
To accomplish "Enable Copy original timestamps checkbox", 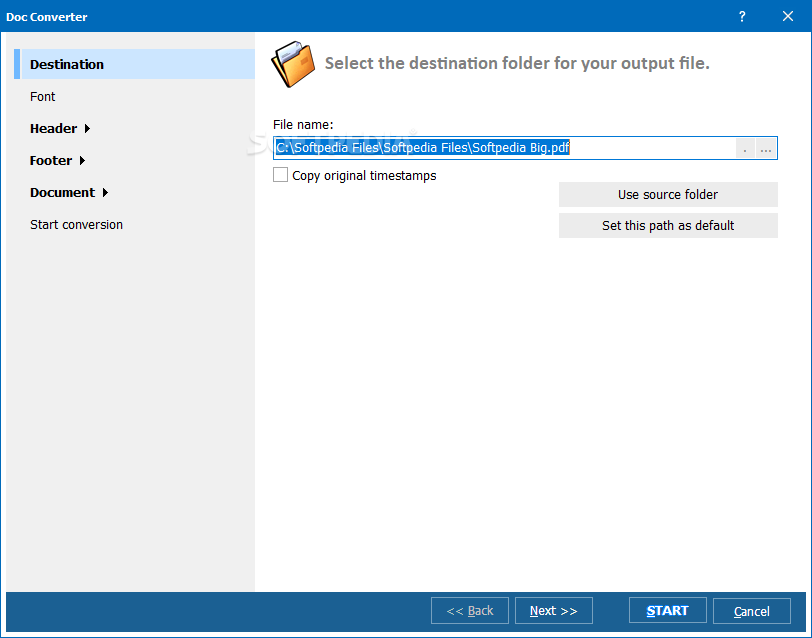I will click(x=281, y=175).
